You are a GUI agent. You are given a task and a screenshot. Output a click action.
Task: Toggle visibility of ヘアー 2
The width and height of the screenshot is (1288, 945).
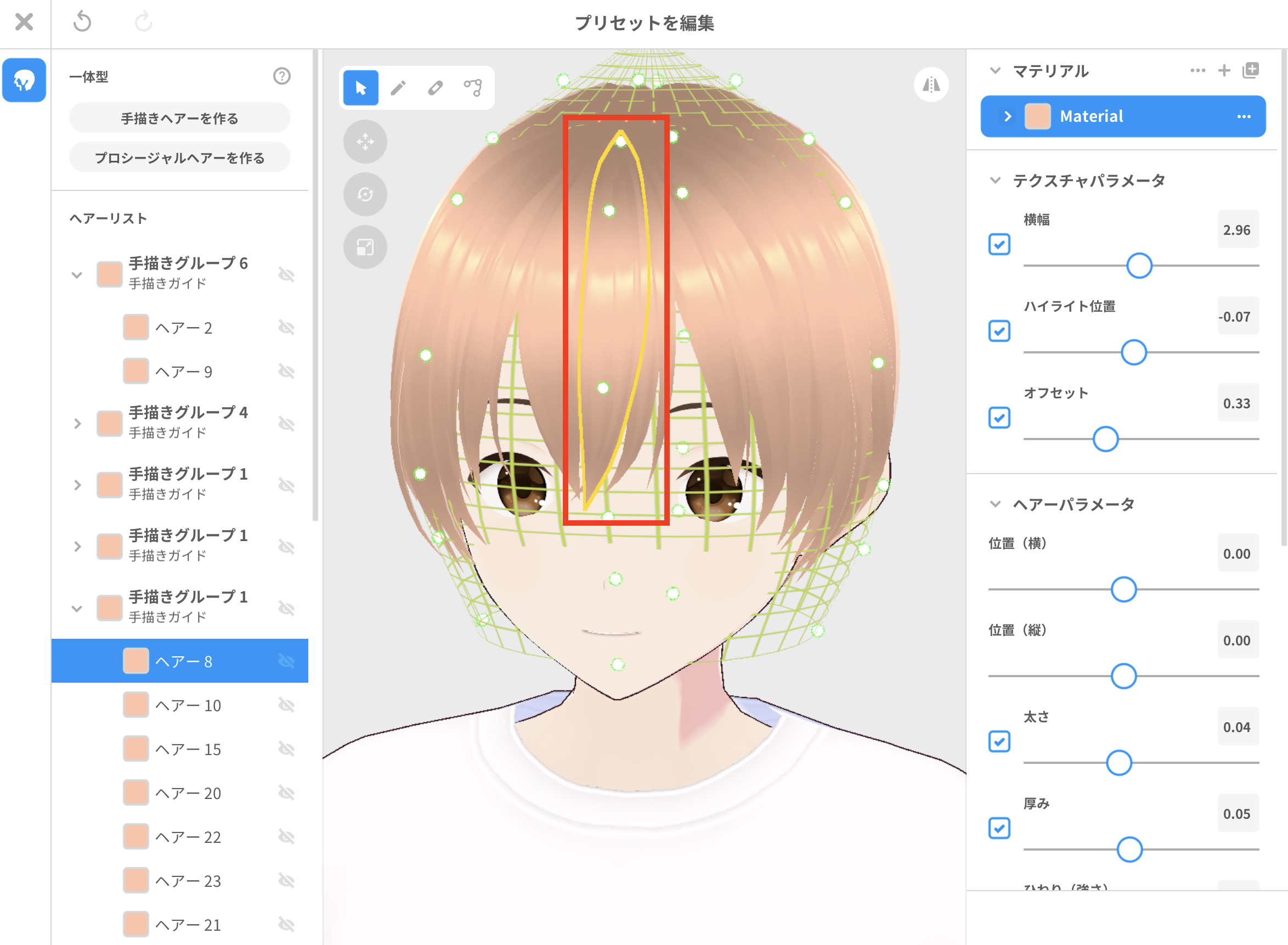tap(286, 327)
